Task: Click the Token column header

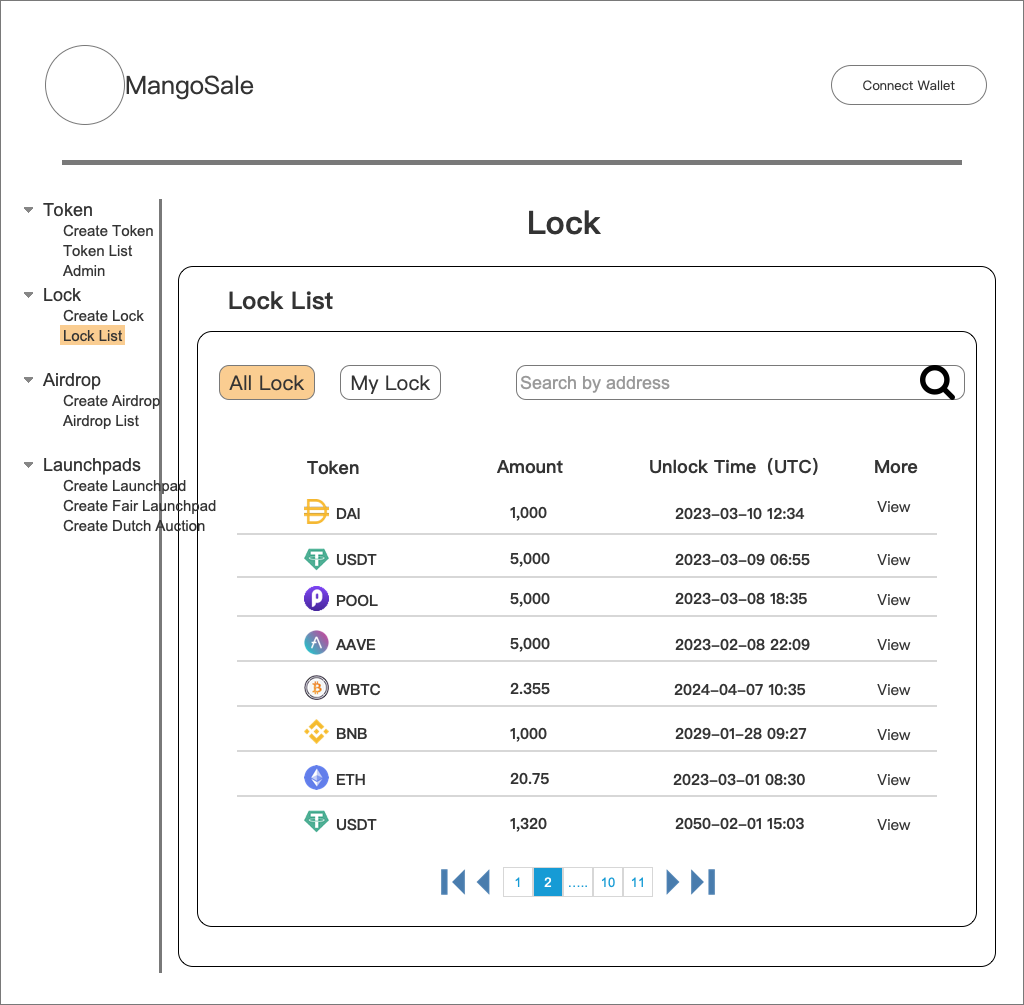Action: point(333,468)
